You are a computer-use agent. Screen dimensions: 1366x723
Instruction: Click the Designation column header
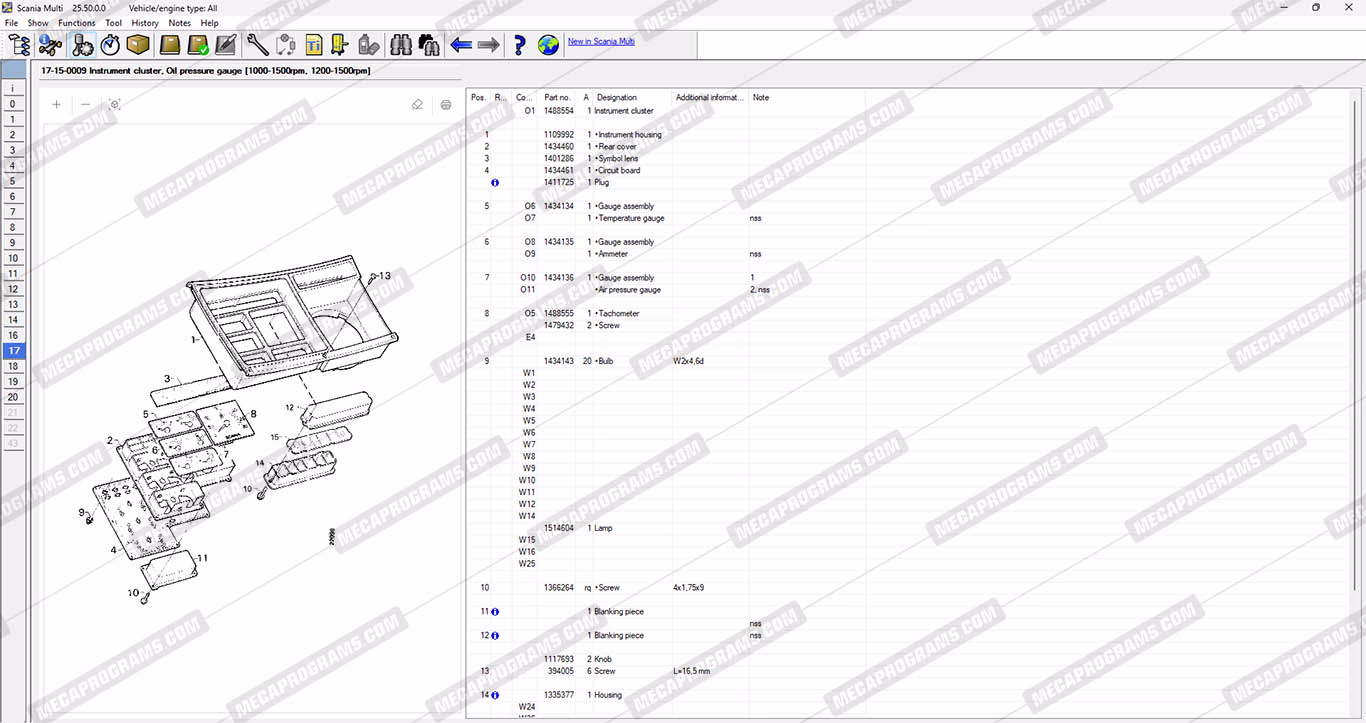[x=617, y=98]
